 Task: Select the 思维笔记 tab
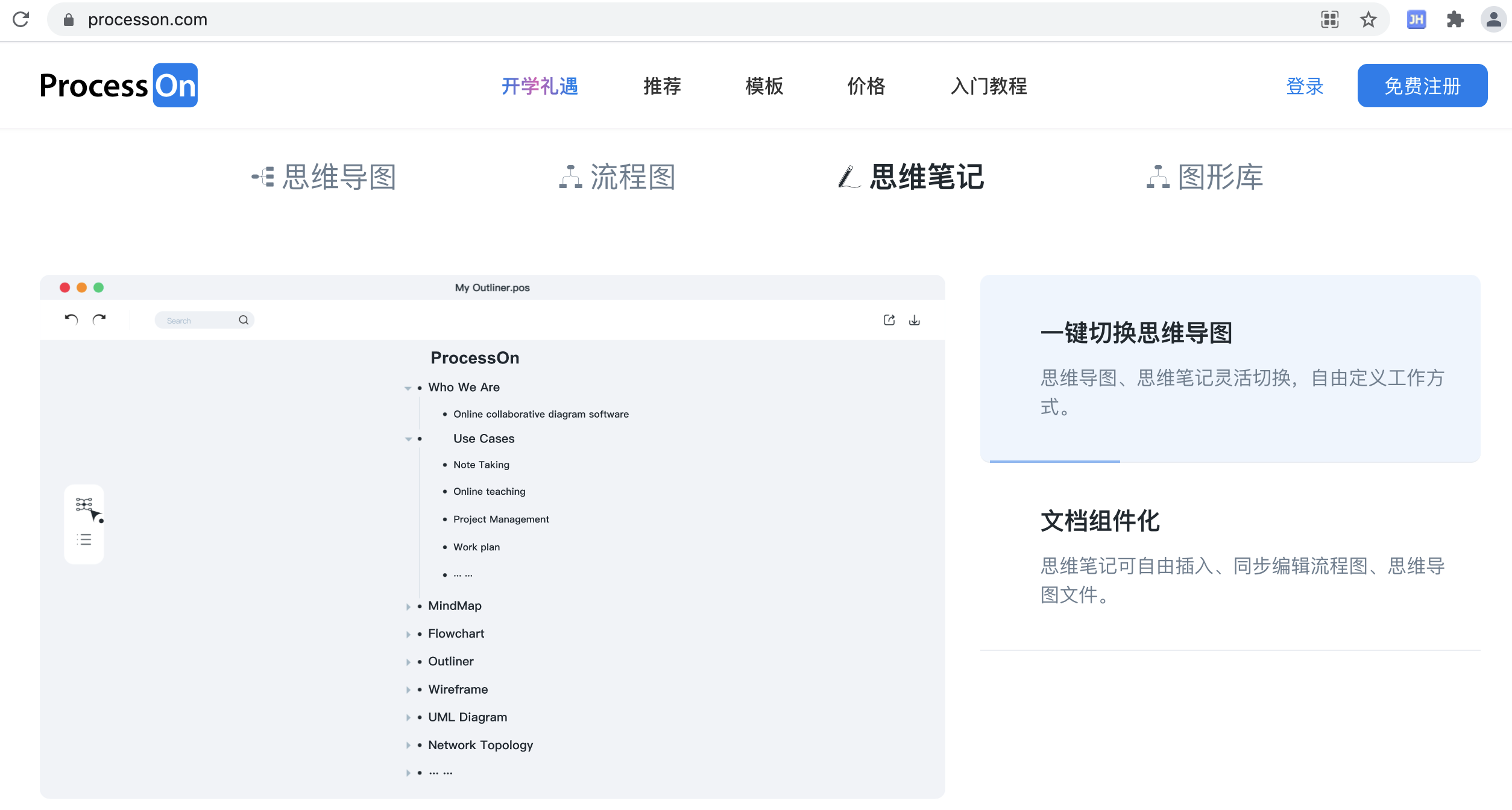pos(912,177)
